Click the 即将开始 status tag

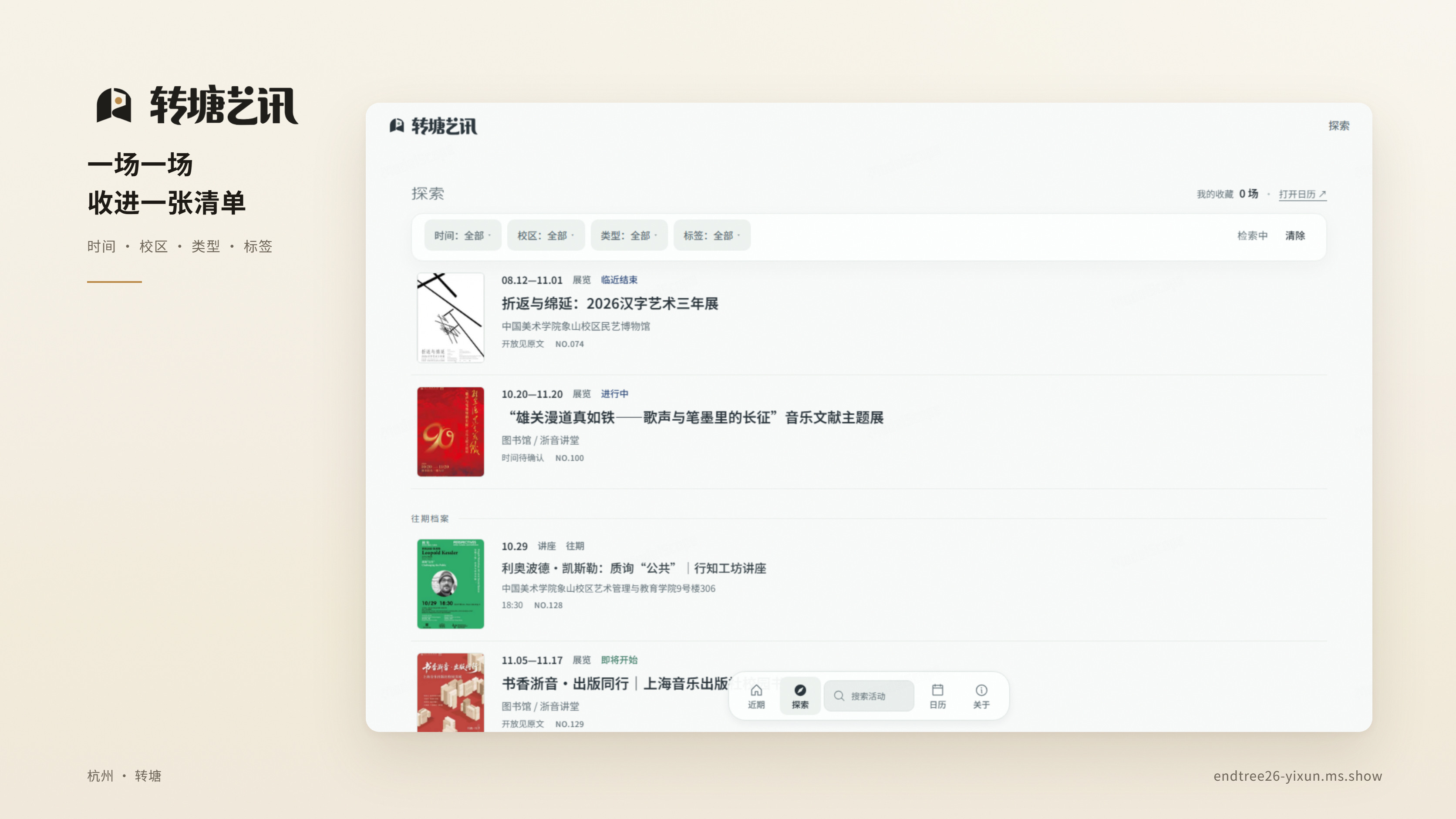point(619,660)
